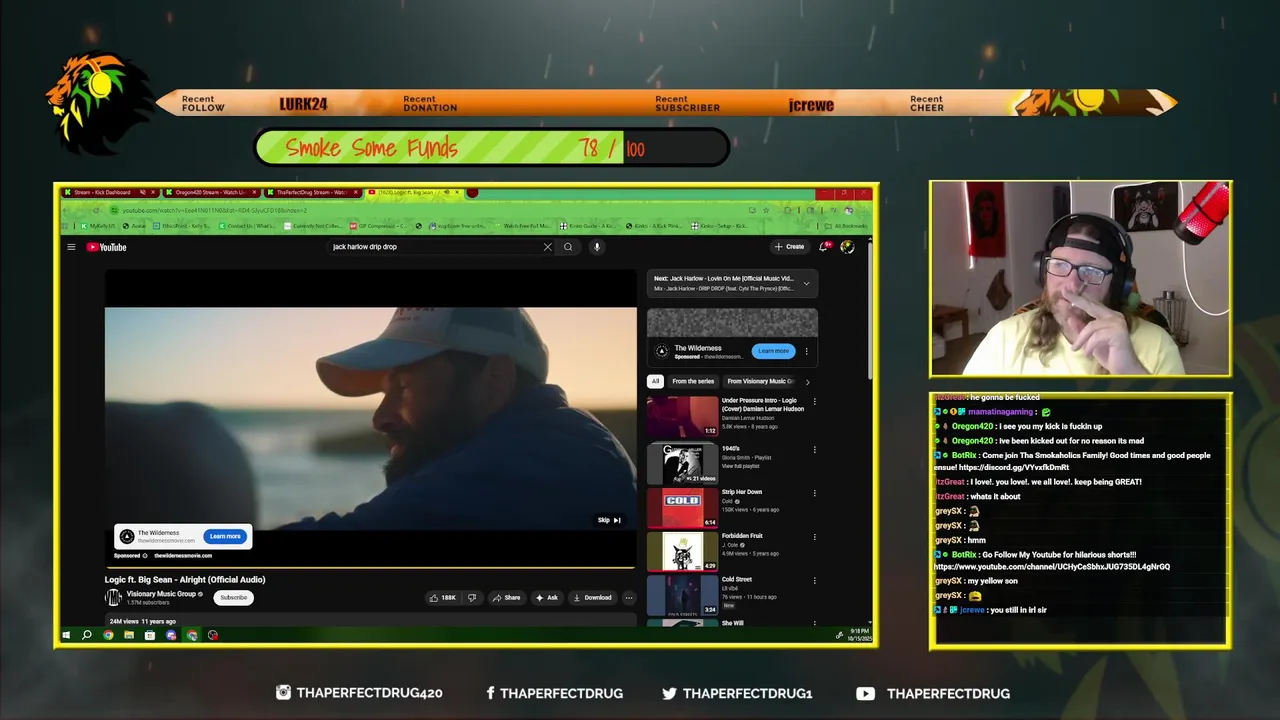Like the video with the 188K thumbs-up
1280x720 pixels.
coord(442,598)
